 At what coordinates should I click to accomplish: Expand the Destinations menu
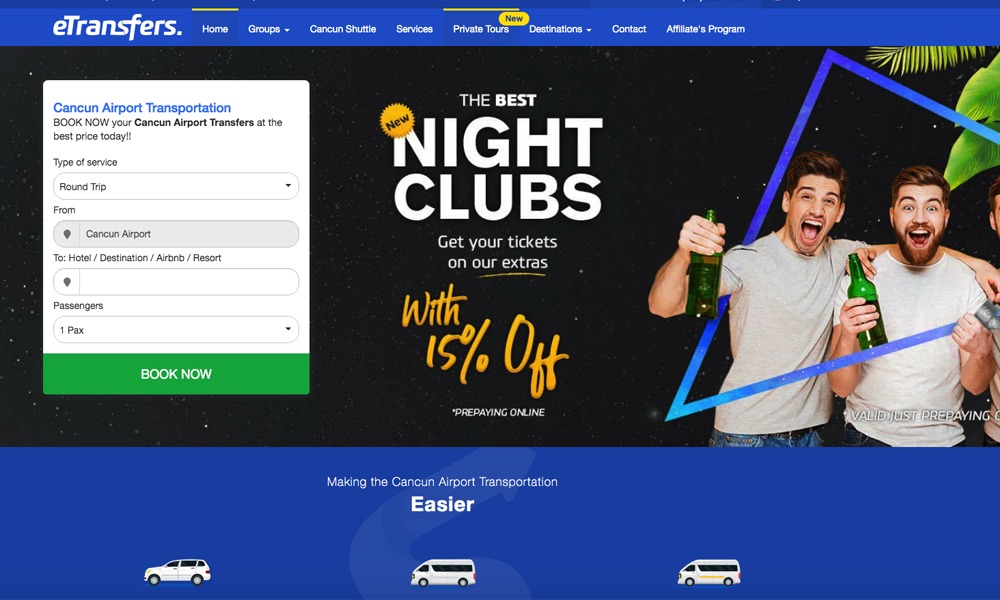click(560, 29)
